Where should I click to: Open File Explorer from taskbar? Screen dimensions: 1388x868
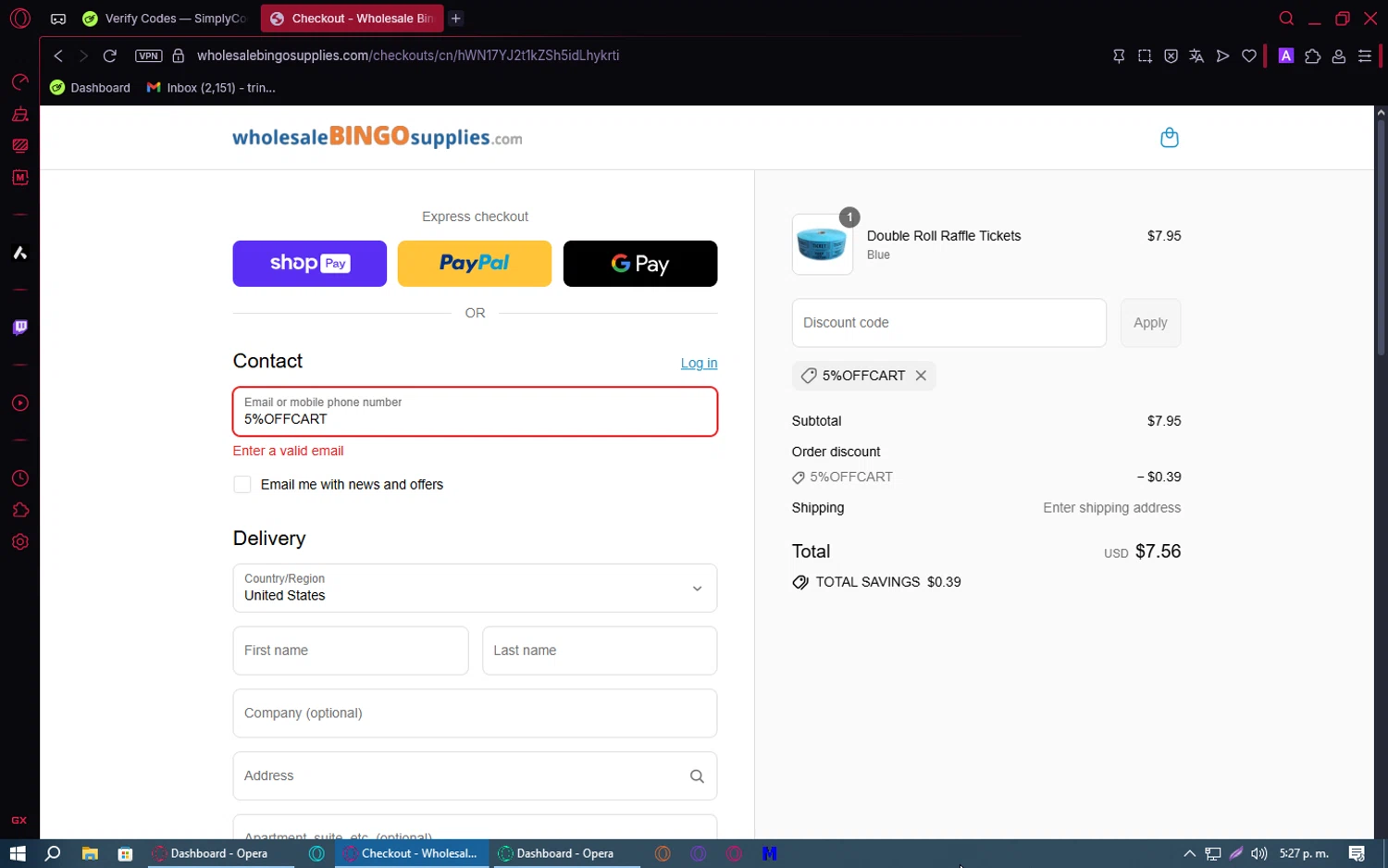(90, 853)
